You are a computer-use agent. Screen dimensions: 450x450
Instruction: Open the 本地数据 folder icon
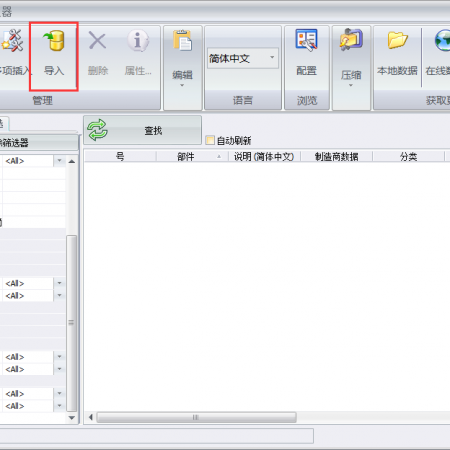tap(397, 40)
